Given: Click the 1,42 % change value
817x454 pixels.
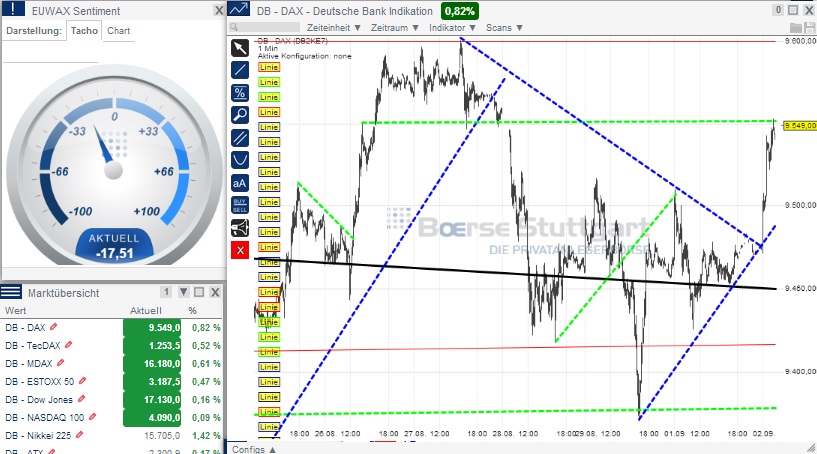Looking at the screenshot, I should (x=206, y=435).
